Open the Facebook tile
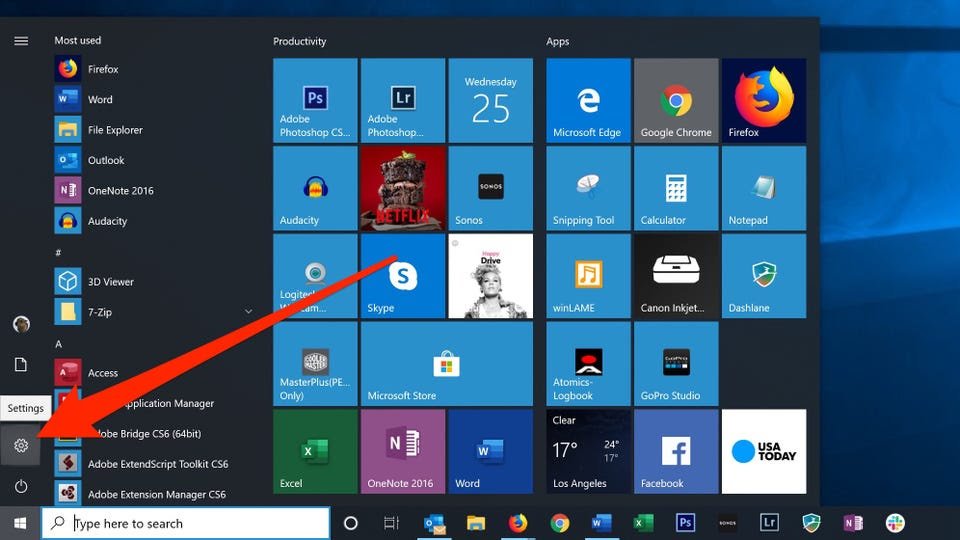960x540 pixels. [x=676, y=451]
